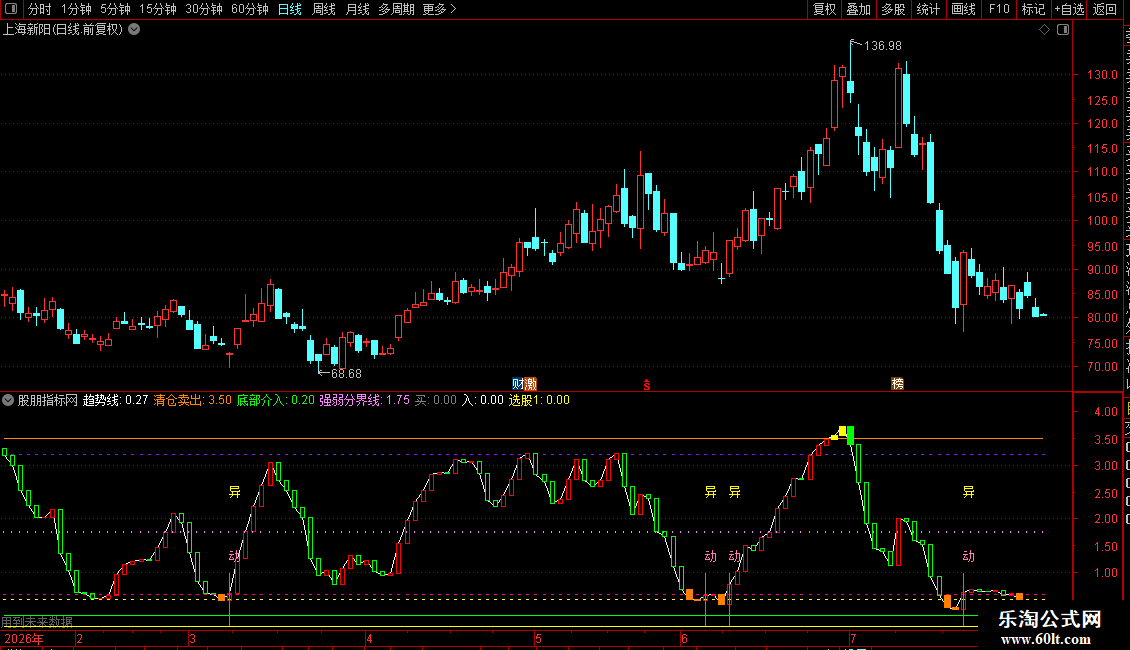Switch to 60分钟 period
The image size is (1130, 650).
(x=250, y=9)
